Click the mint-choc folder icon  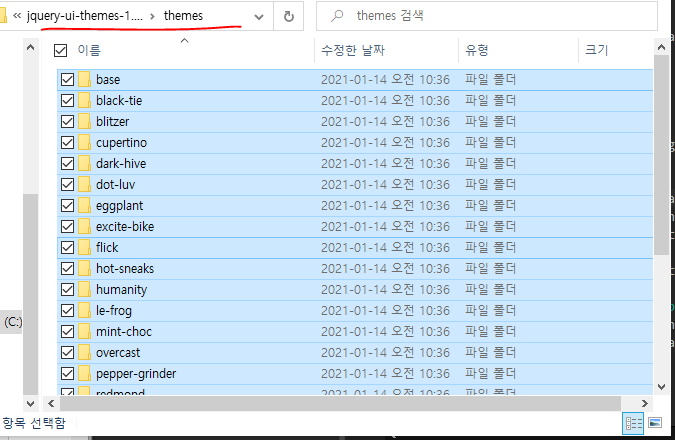click(x=84, y=332)
